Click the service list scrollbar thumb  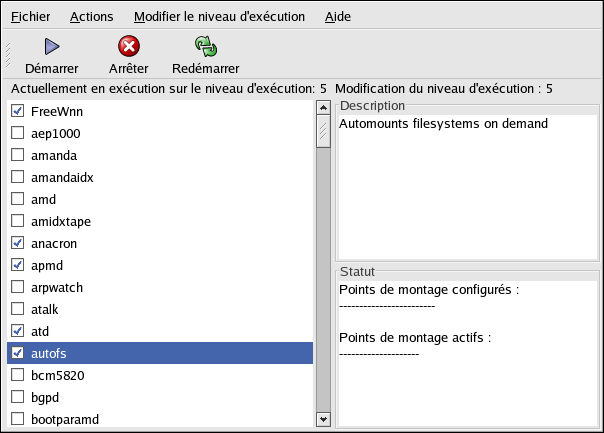[323, 131]
